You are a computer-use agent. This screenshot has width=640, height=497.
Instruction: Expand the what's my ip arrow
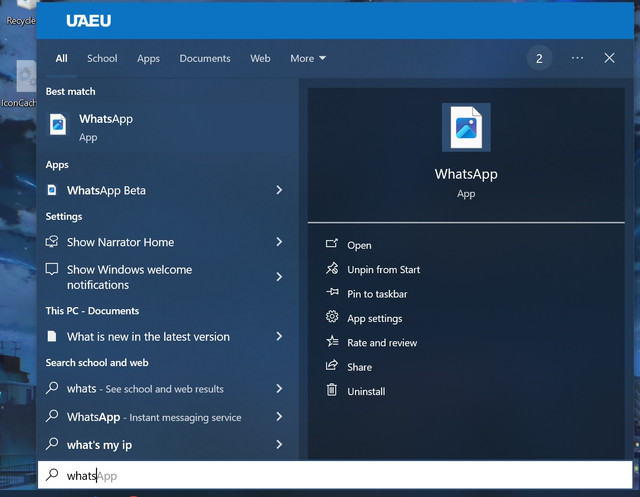point(279,444)
